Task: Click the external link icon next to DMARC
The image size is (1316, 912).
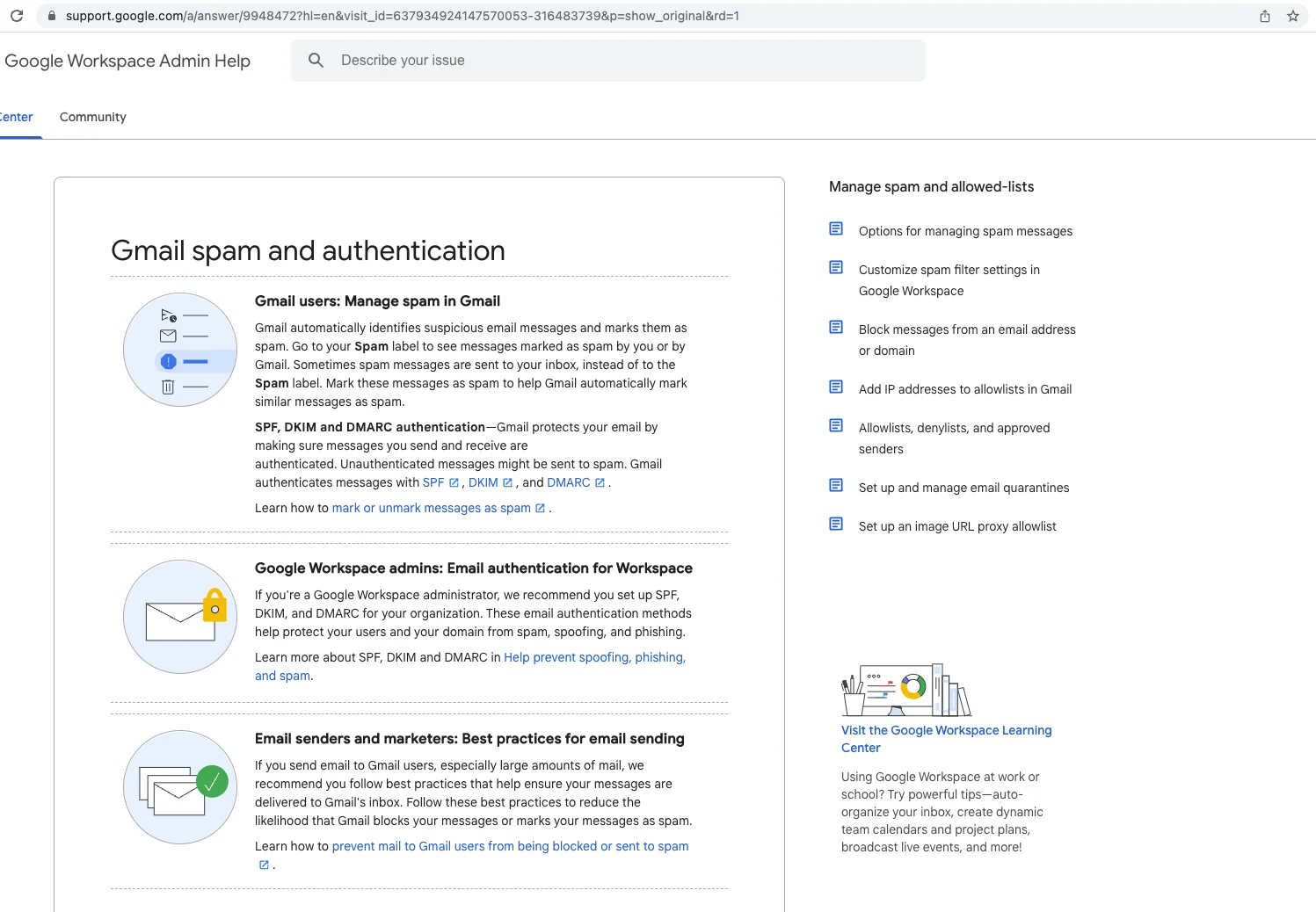Action: coord(600,482)
